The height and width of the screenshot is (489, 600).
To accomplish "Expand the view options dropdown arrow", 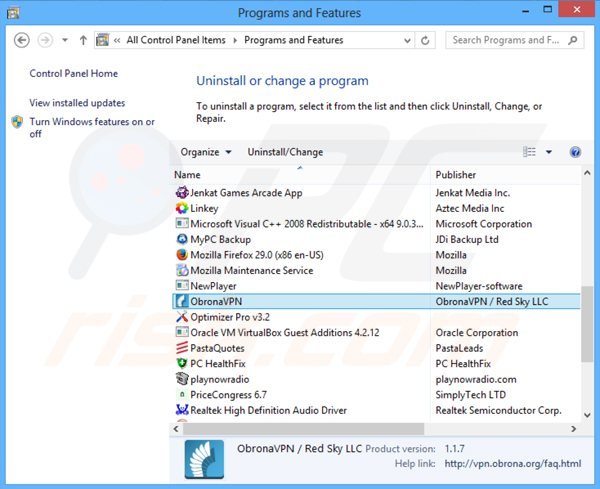I will point(549,152).
